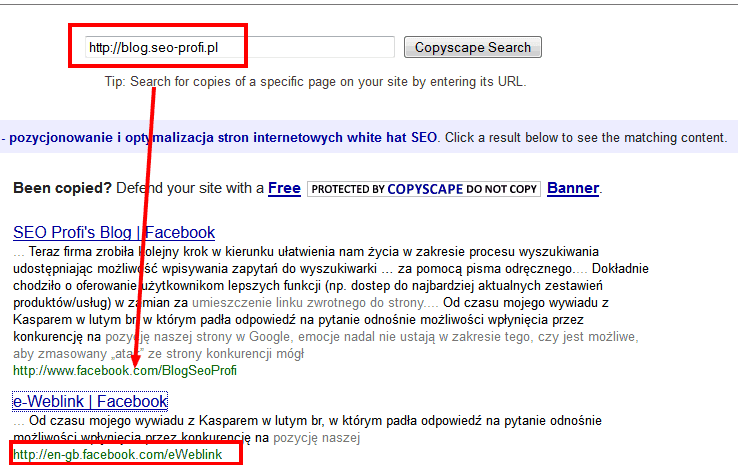Open the SEO Profi's Blog | Facebook result
Image resolution: width=738 pixels, height=465 pixels.
pyautogui.click(x=114, y=232)
